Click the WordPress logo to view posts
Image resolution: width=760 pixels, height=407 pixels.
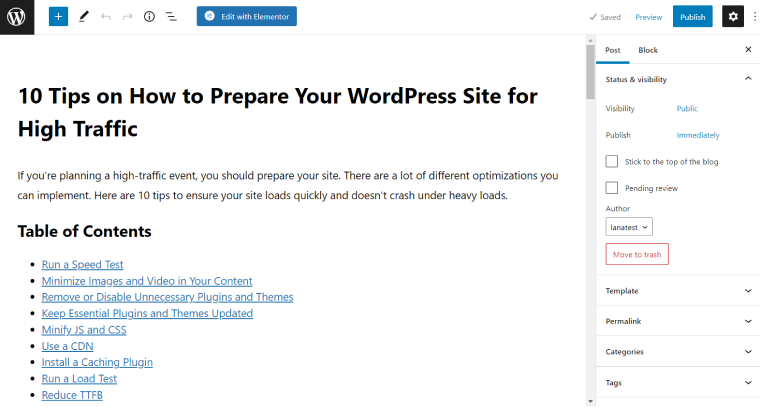(x=16, y=17)
